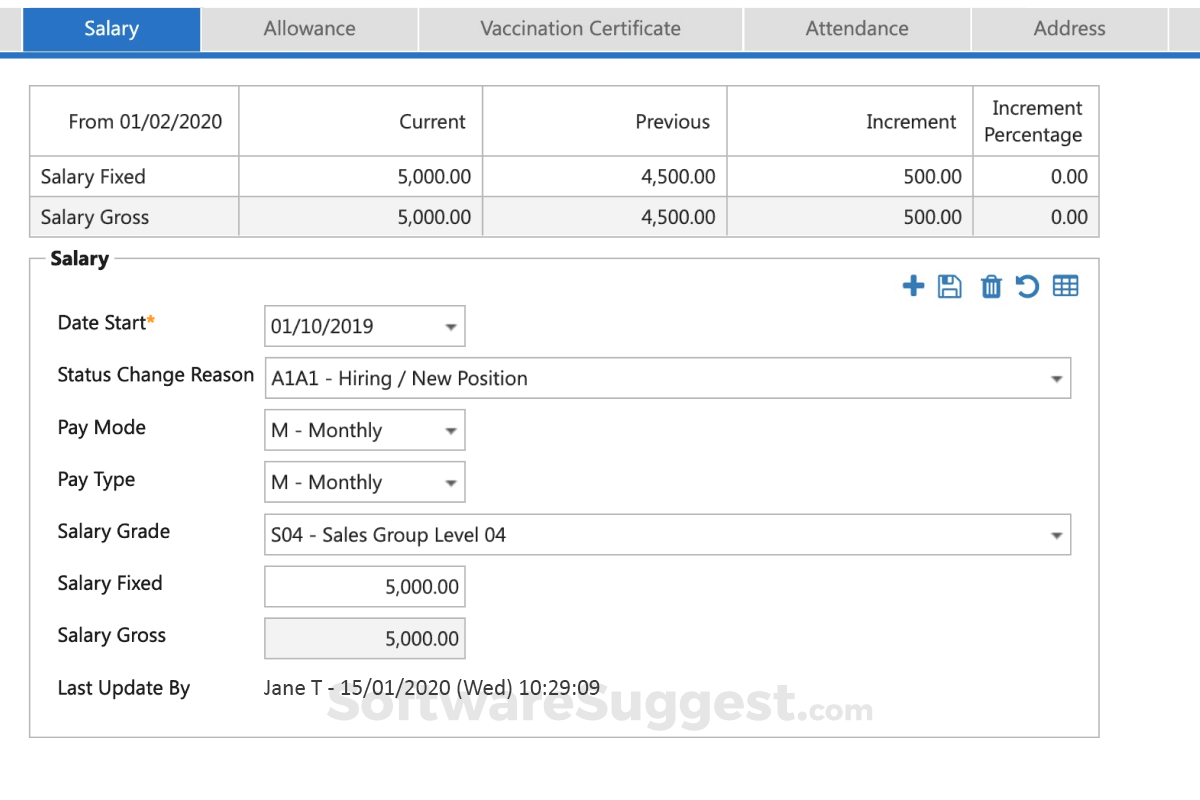The image size is (1200, 800).
Task: Switch to the Allowance tab
Action: pyautogui.click(x=309, y=28)
